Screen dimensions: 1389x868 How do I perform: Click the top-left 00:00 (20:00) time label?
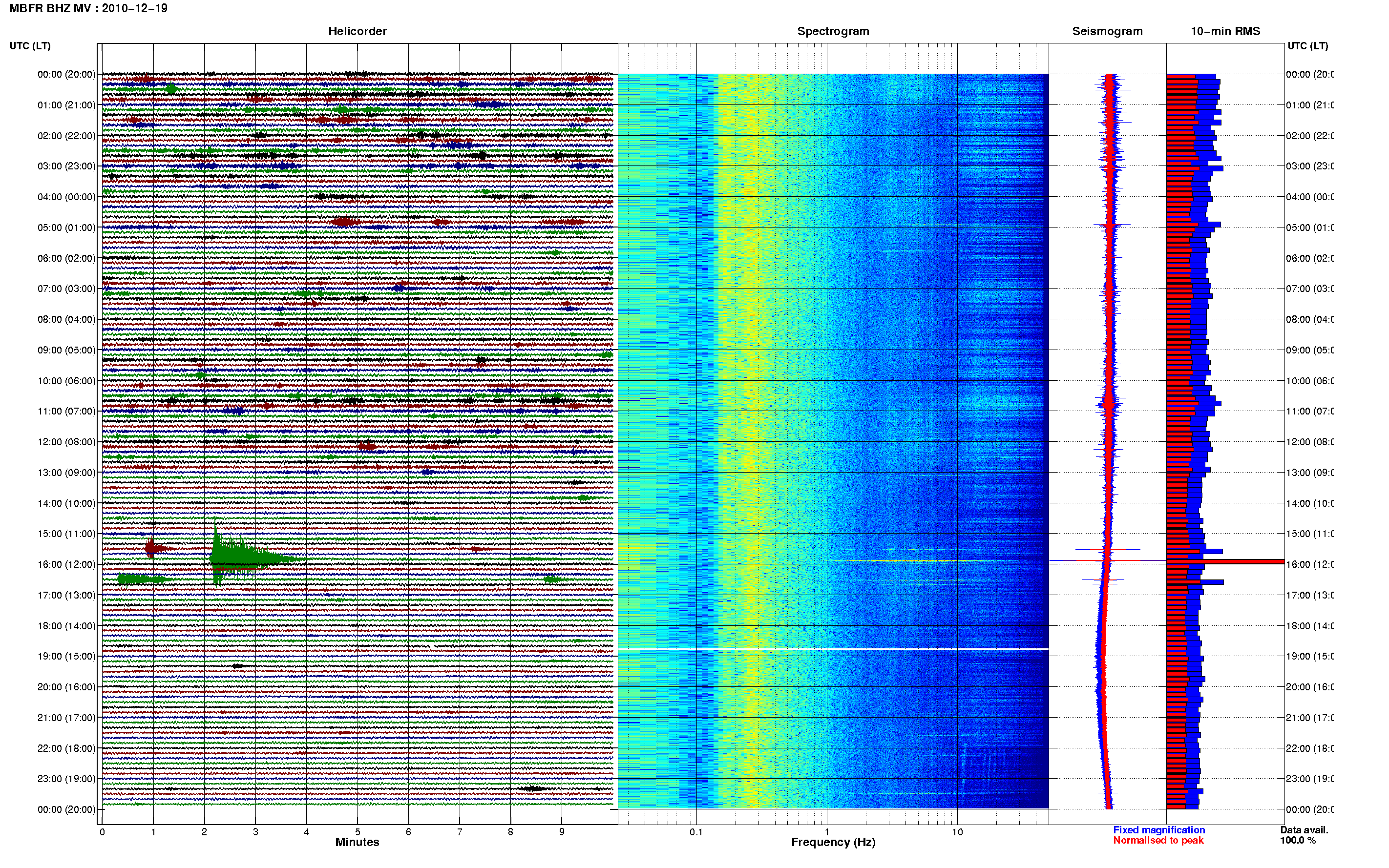pos(66,75)
